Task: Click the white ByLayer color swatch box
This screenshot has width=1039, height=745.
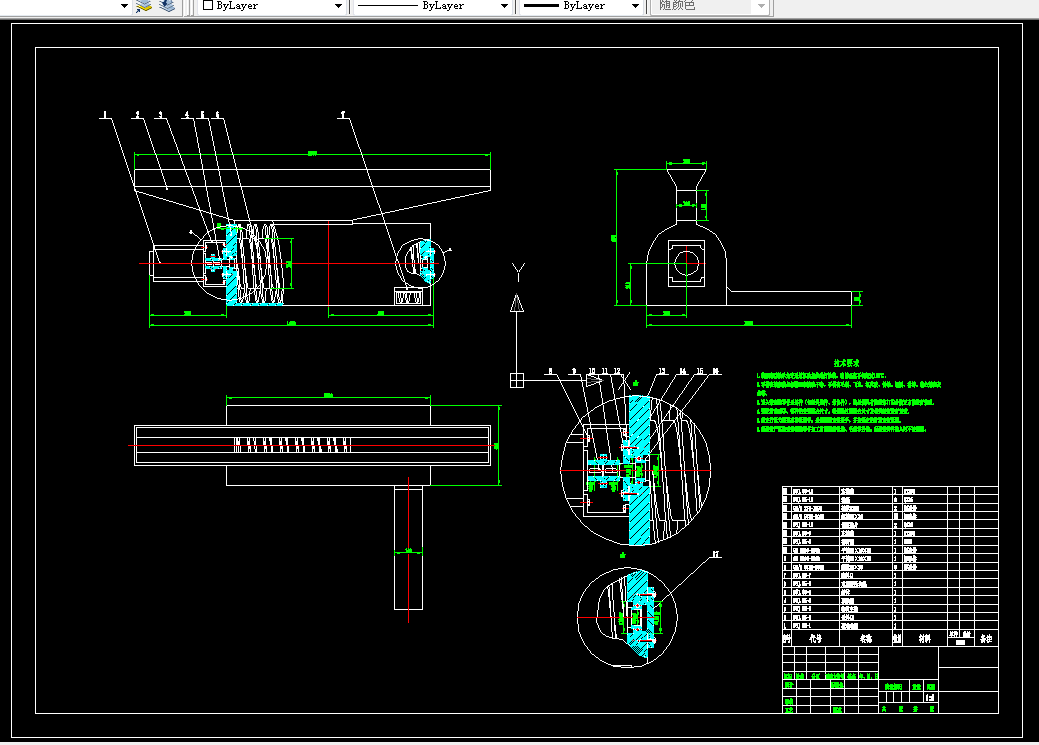Action: click(208, 5)
